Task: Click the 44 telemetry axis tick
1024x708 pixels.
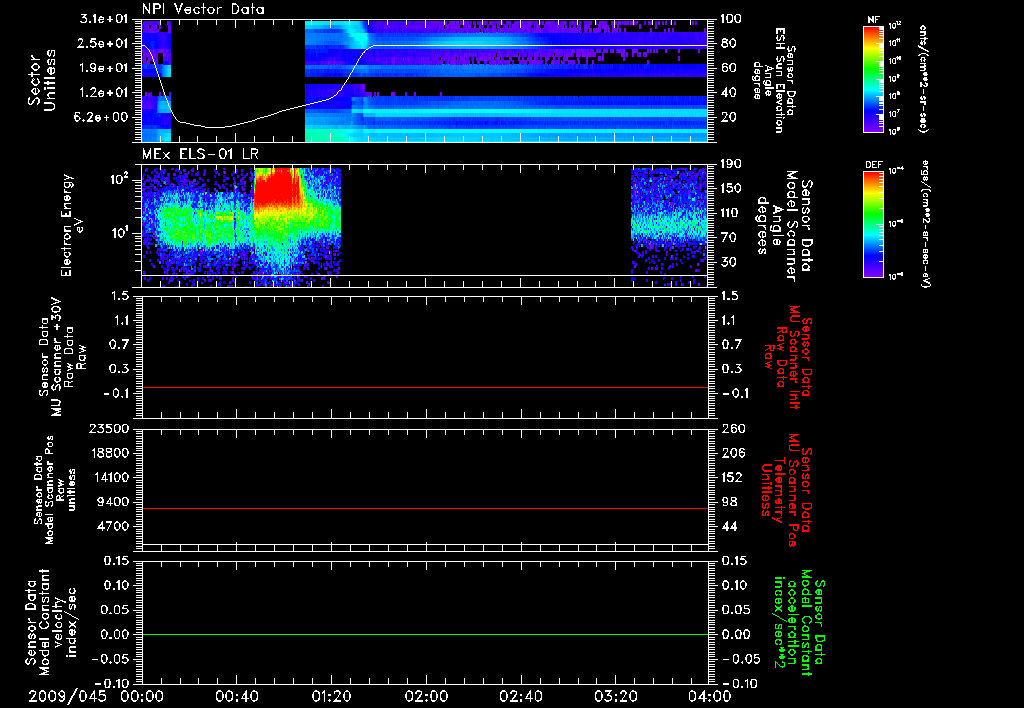Action: coord(727,526)
